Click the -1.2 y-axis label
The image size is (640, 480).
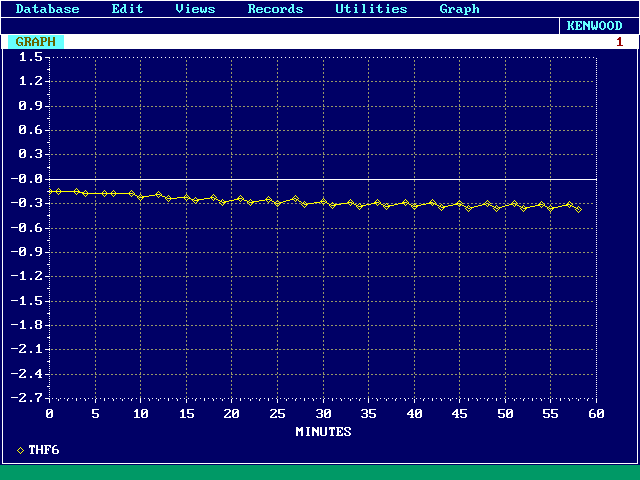tap(27, 276)
